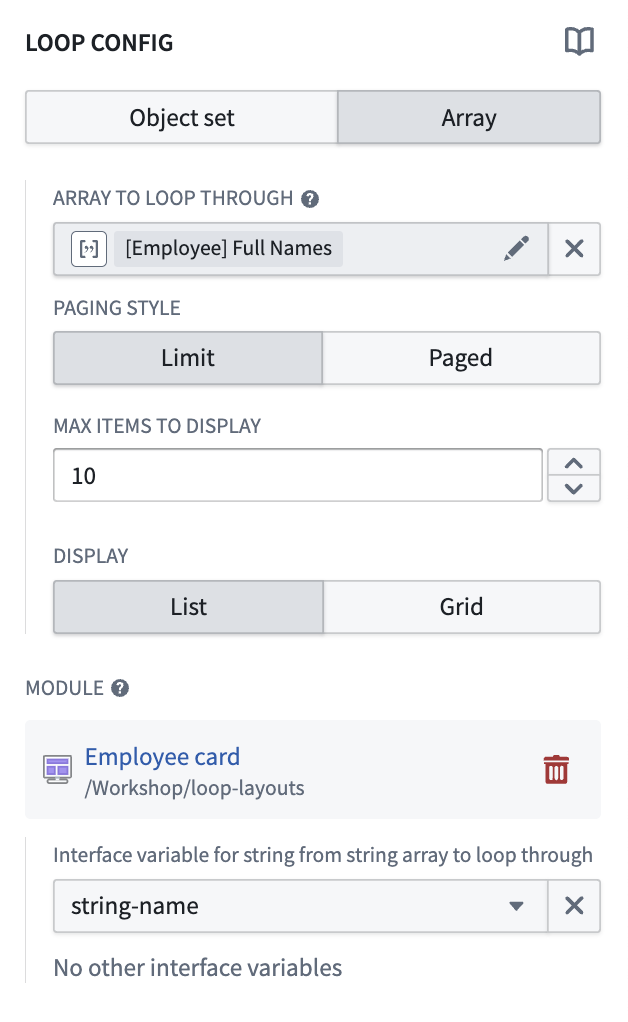Screen dimensions: 628x1022
Task: Click the Max Items To Display label
Action: [157, 426]
